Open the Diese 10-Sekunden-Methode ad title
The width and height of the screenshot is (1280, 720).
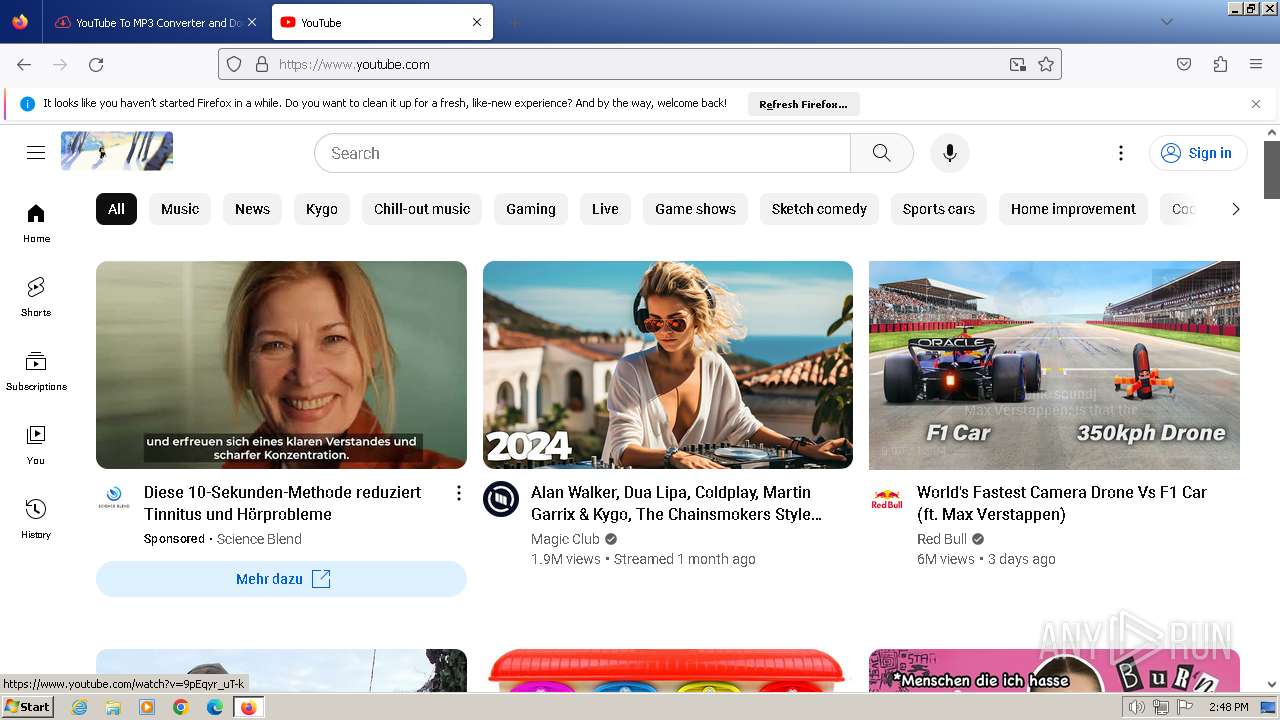[x=283, y=503]
